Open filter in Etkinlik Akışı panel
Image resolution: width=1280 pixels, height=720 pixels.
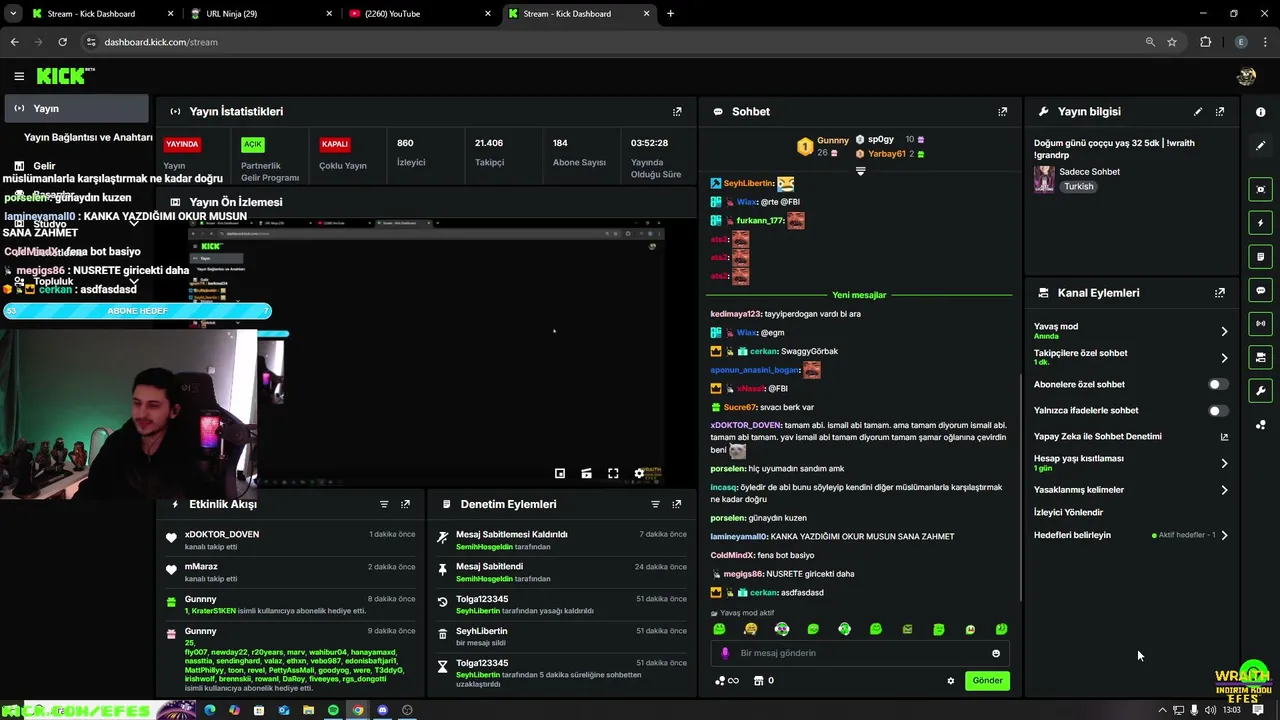tap(384, 505)
